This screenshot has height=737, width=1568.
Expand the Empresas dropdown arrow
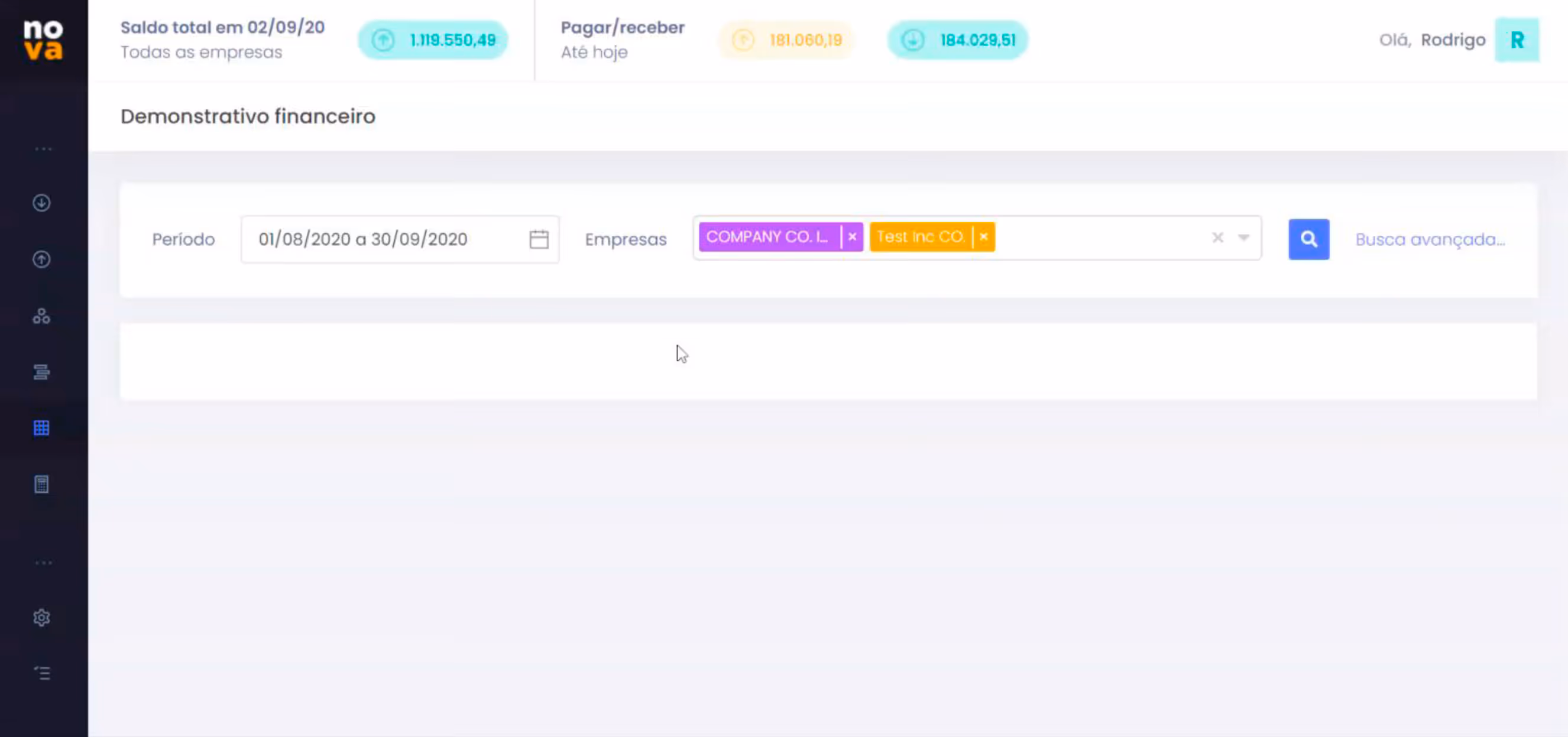pyautogui.click(x=1243, y=238)
